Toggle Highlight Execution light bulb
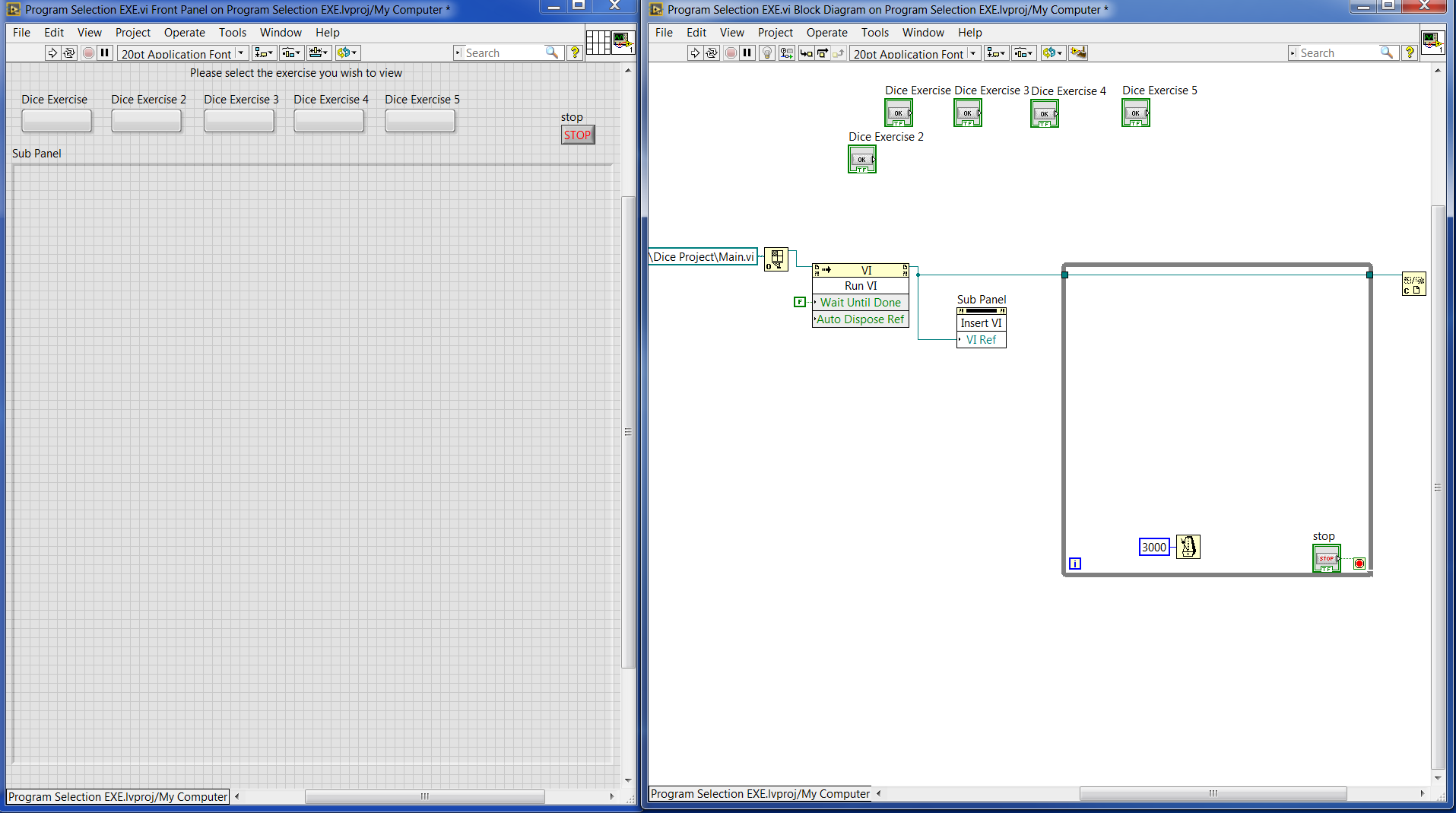Image resolution: width=1456 pixels, height=813 pixels. click(x=767, y=52)
